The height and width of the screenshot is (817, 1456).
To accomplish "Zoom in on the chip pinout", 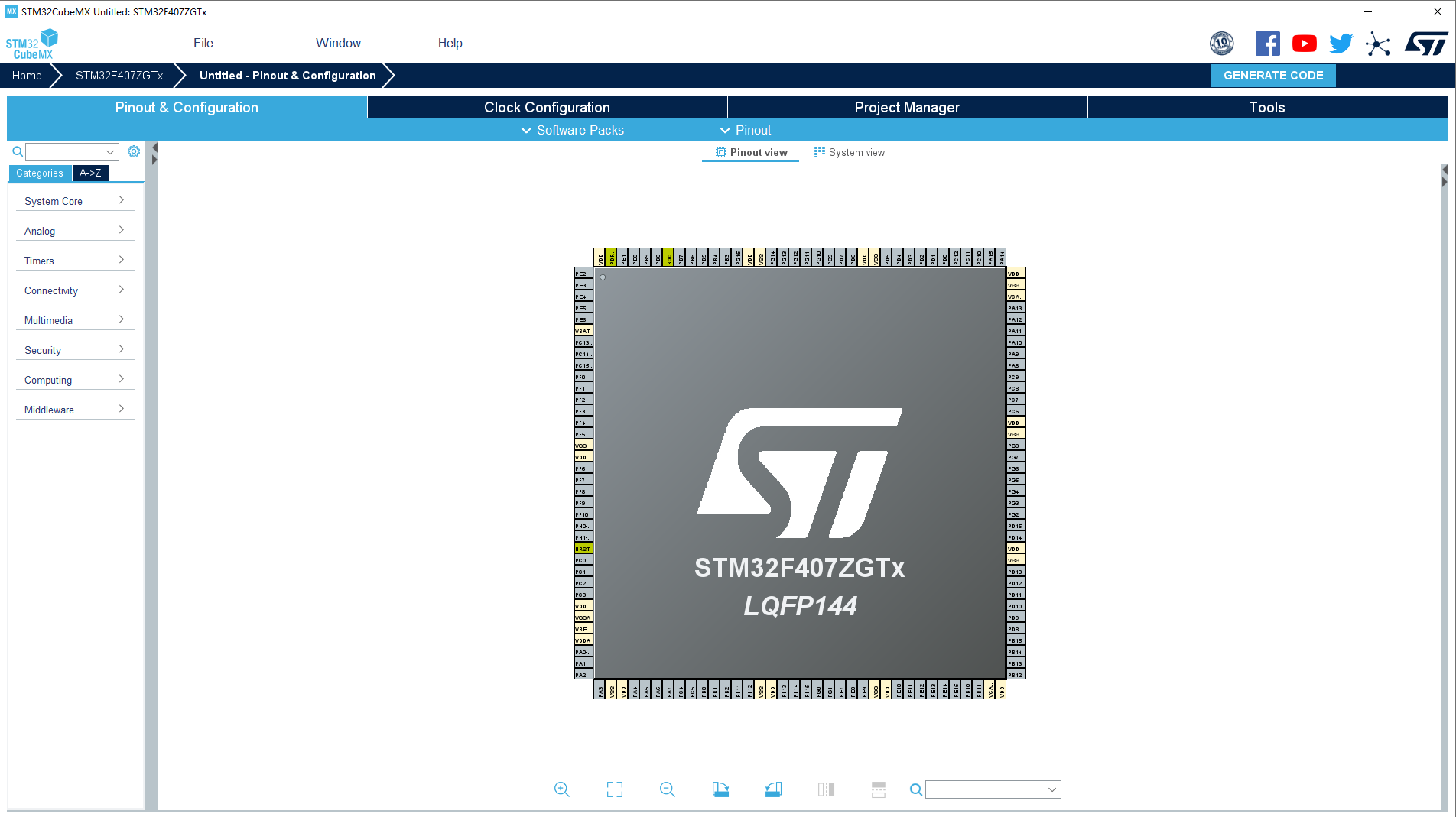I will pyautogui.click(x=562, y=789).
